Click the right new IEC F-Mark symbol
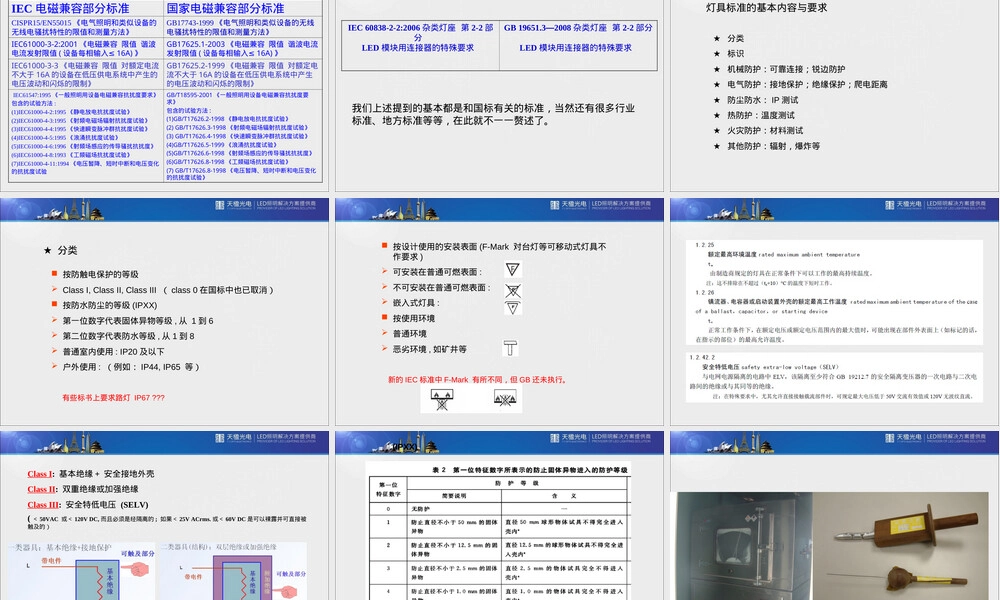This screenshot has width=1000, height=600. 504,399
